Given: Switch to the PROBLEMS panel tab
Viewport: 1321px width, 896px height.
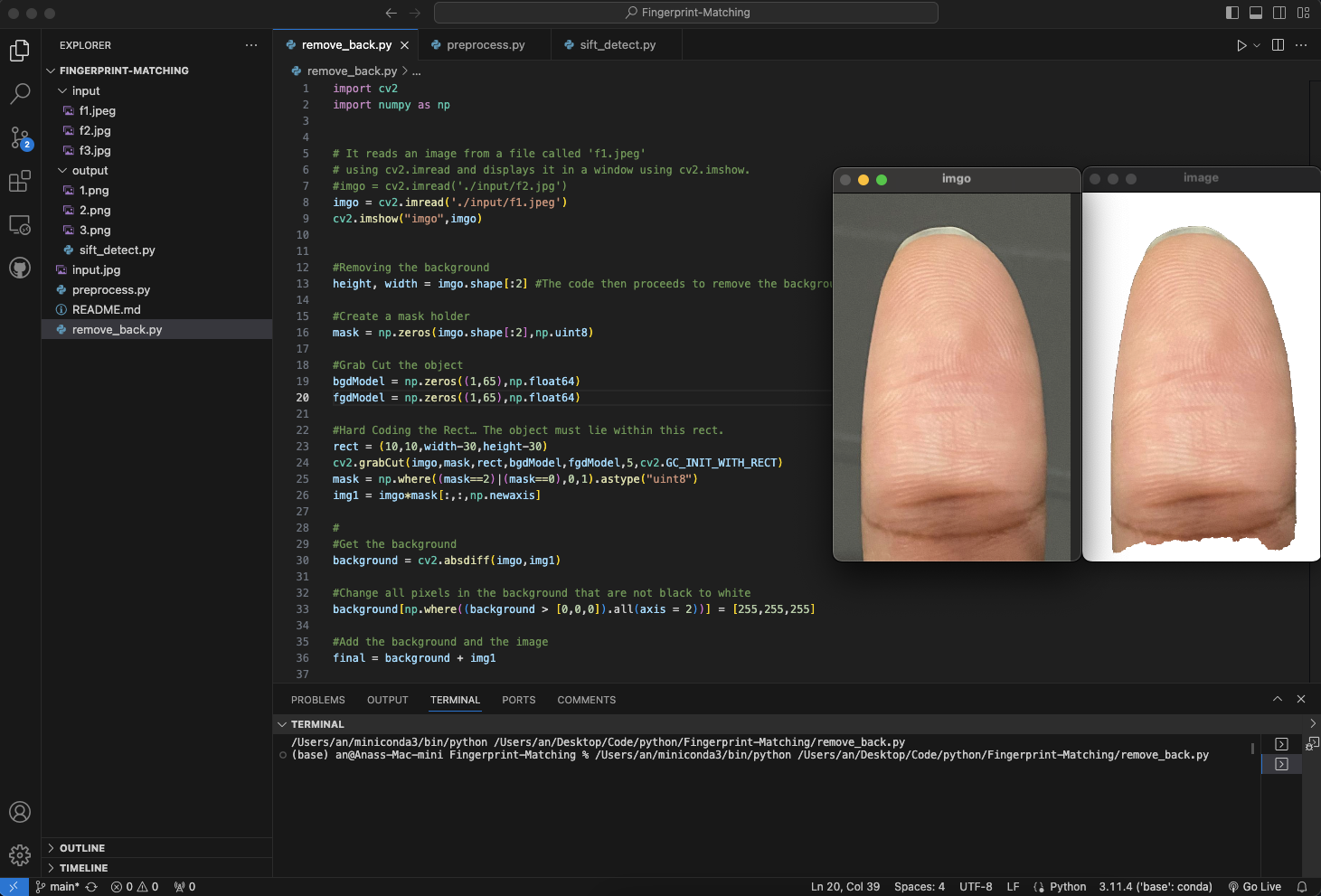Looking at the screenshot, I should (318, 700).
